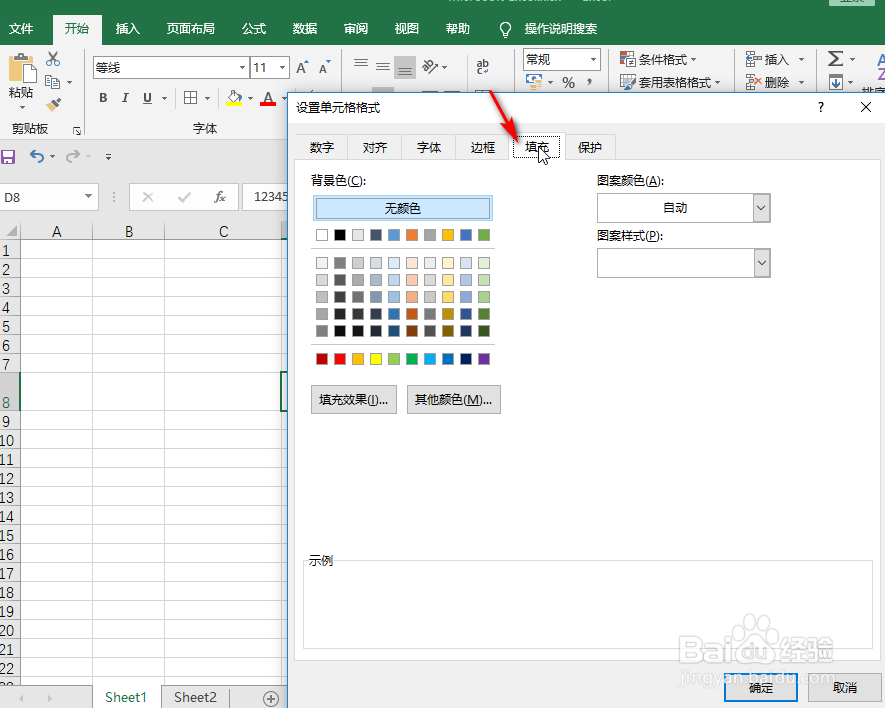Click the 取消 Cancel button
The width and height of the screenshot is (885, 708).
[x=845, y=688]
